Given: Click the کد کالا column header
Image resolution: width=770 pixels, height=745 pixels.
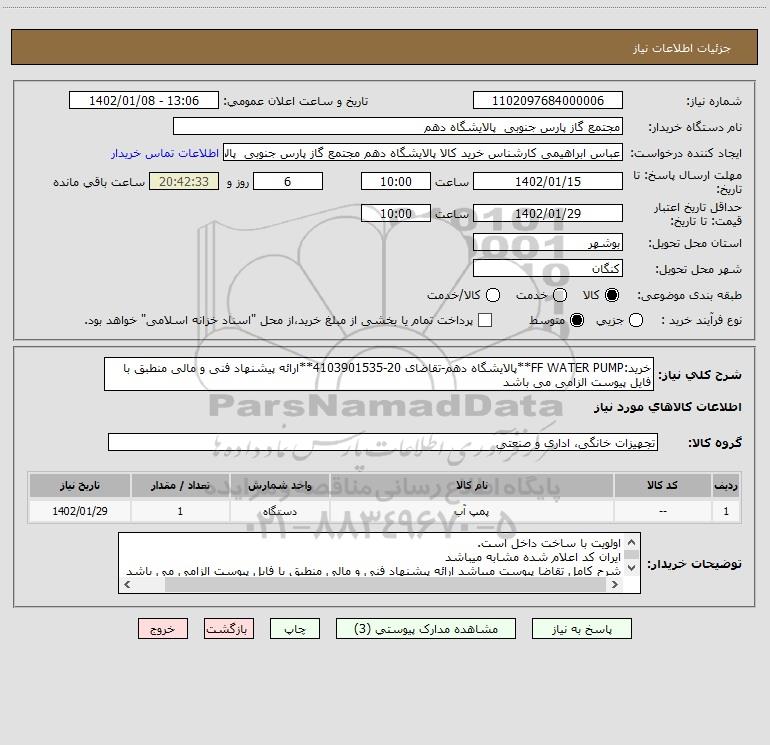Looking at the screenshot, I should pyautogui.click(x=662, y=486).
